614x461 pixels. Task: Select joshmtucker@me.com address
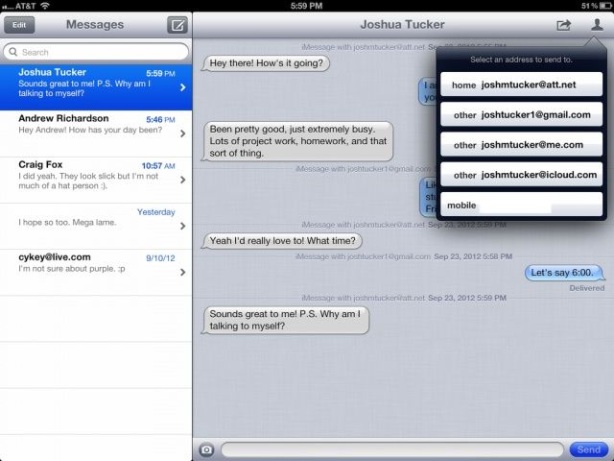pos(521,145)
